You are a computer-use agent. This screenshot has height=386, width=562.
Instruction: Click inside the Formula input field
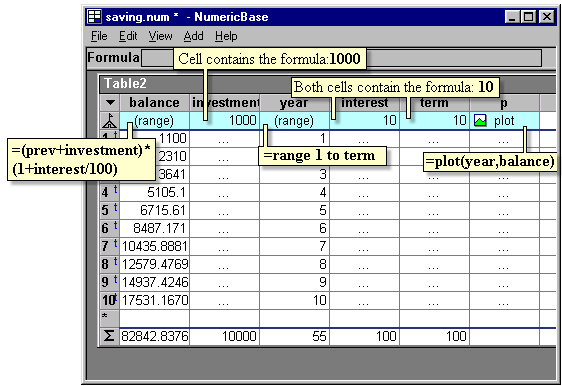341,58
